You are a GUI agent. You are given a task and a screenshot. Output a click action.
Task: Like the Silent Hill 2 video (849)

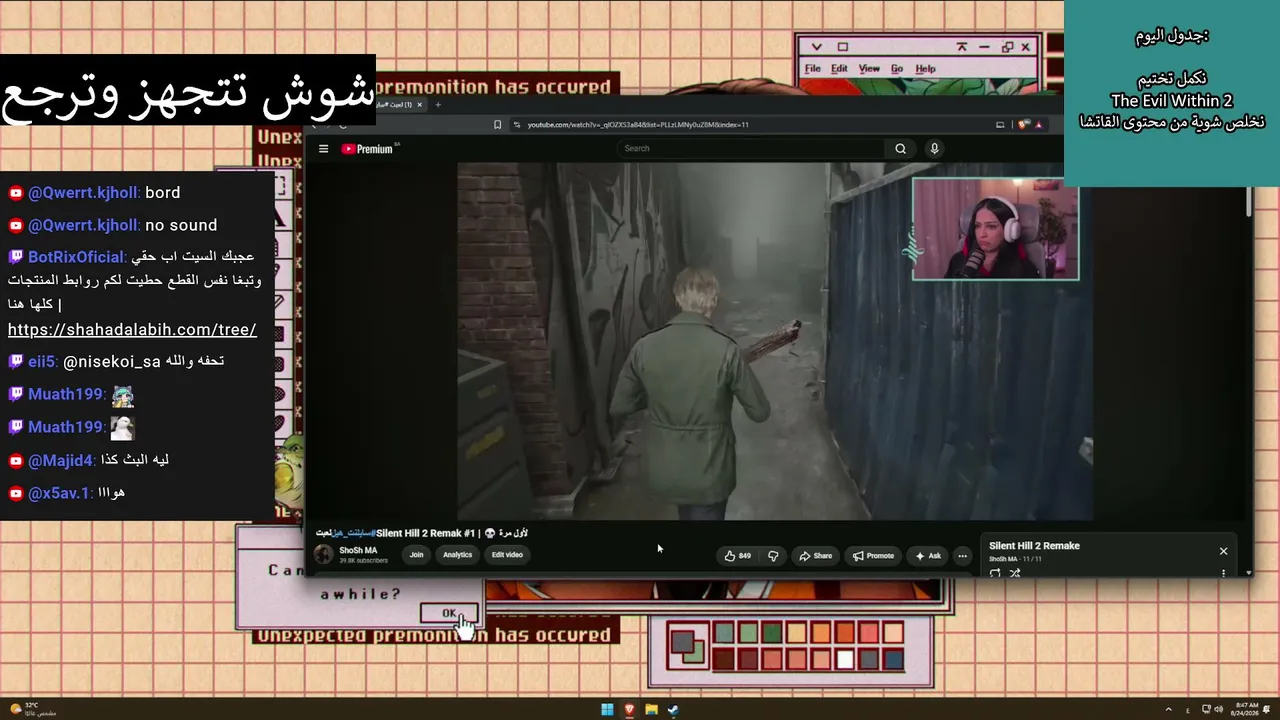738,556
